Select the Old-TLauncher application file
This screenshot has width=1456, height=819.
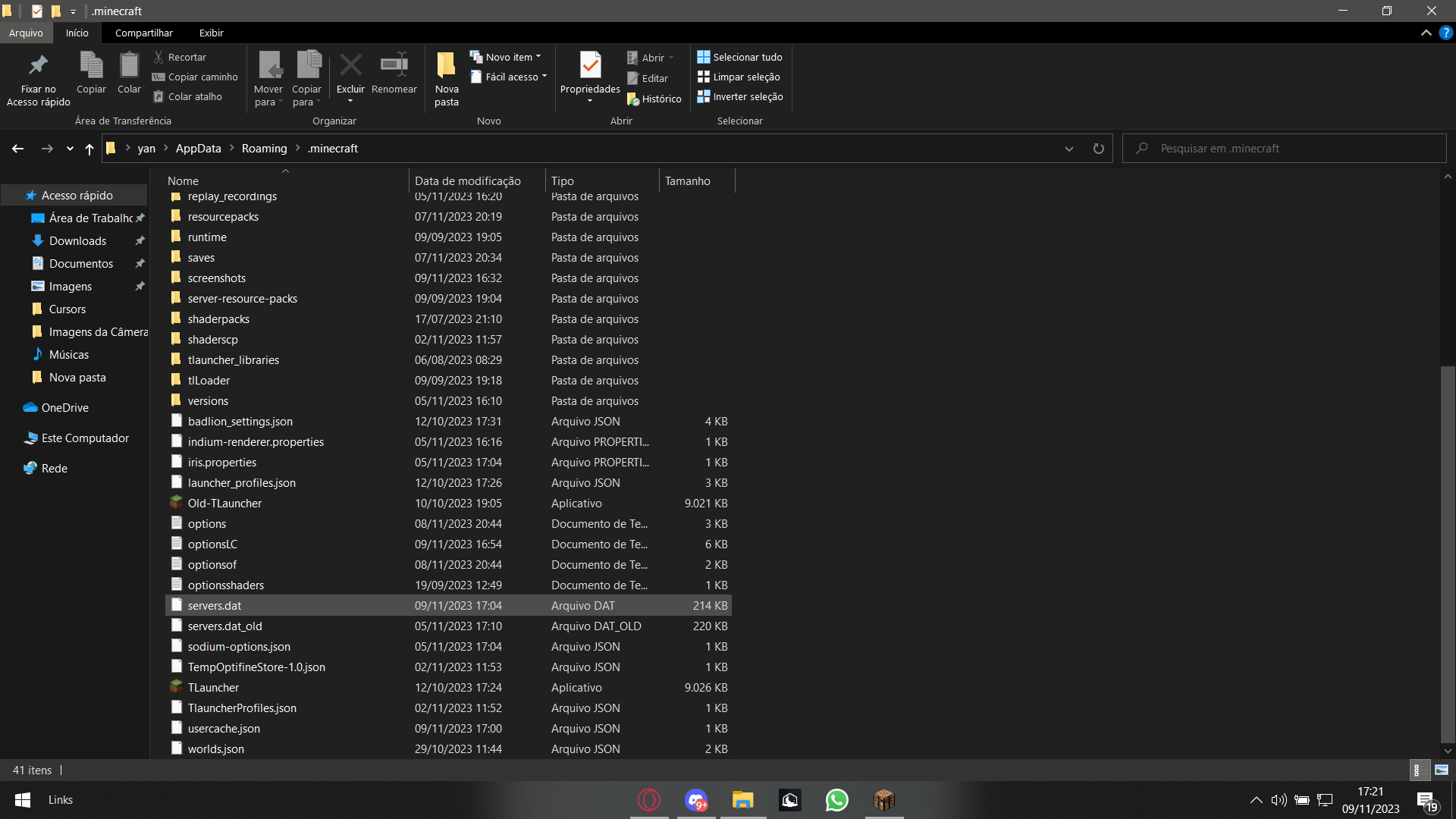pyautogui.click(x=448, y=504)
